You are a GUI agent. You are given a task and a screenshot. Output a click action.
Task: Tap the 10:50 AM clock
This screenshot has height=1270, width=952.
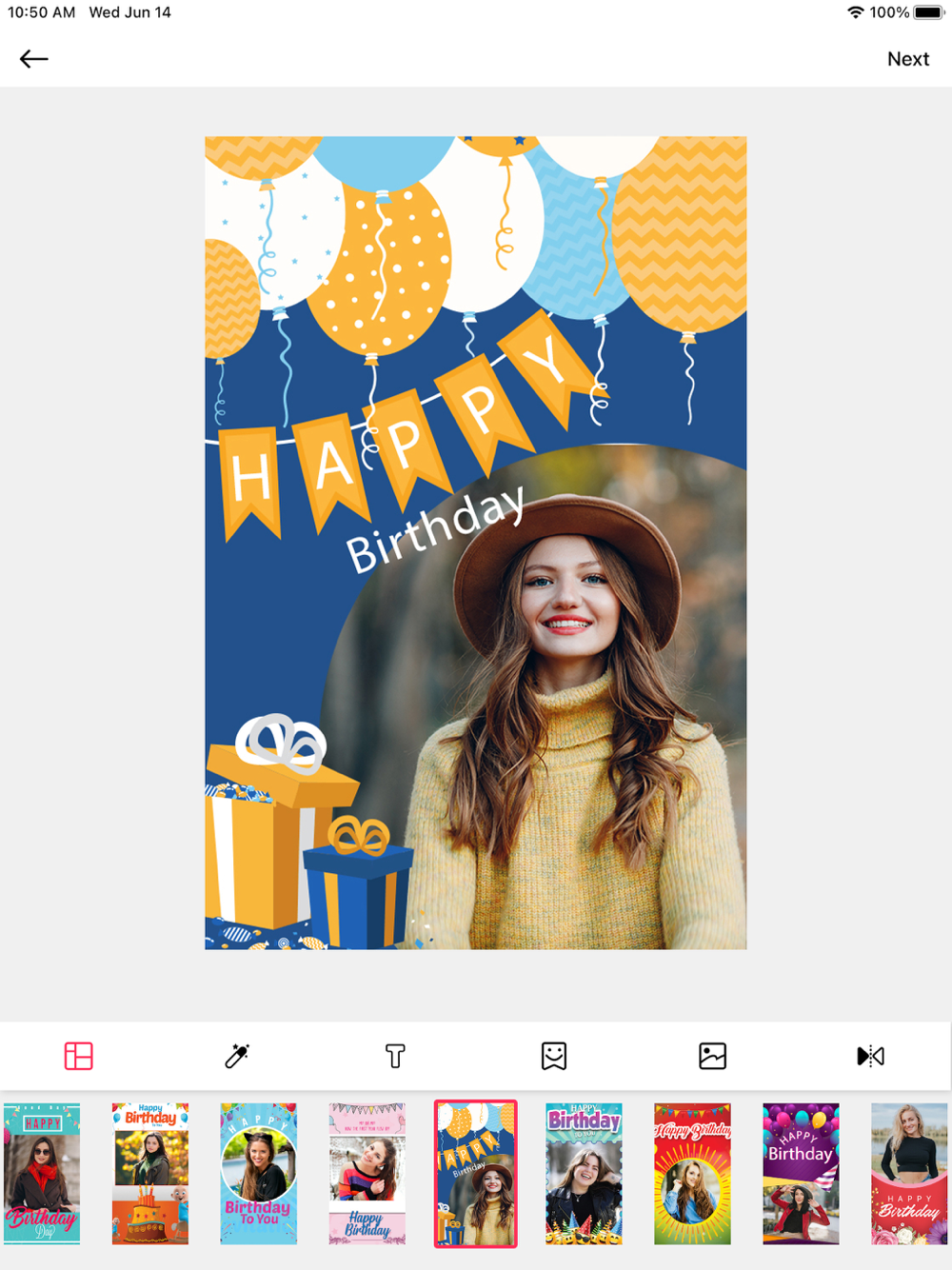[41, 12]
